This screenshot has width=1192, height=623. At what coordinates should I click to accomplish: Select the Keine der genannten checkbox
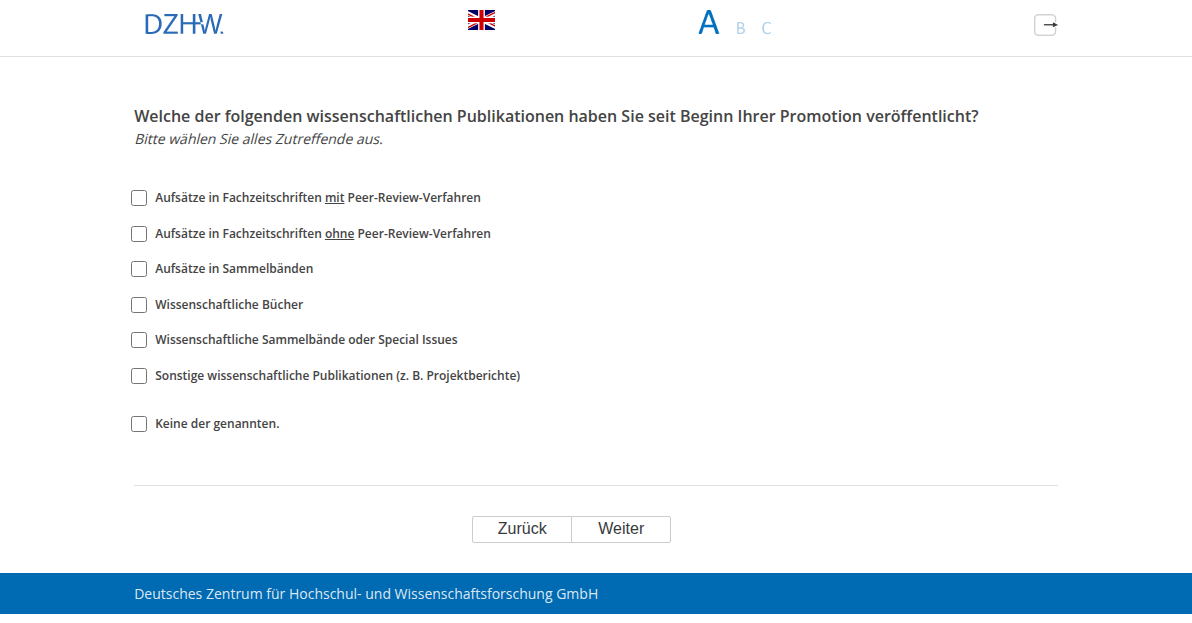[x=139, y=424]
